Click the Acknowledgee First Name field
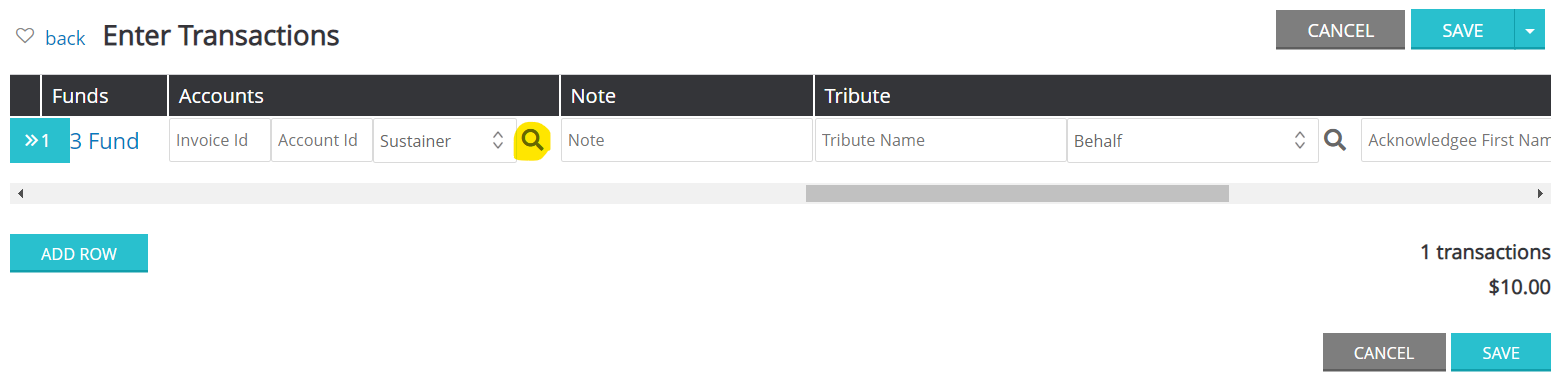 tap(1456, 140)
